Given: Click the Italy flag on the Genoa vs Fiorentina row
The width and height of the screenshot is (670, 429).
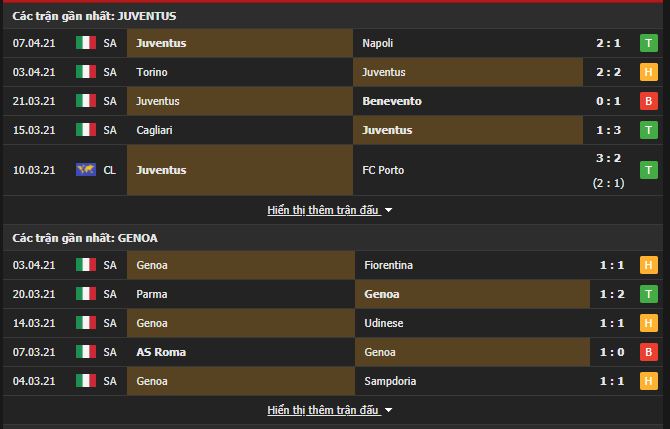Looking at the screenshot, I should click(86, 265).
